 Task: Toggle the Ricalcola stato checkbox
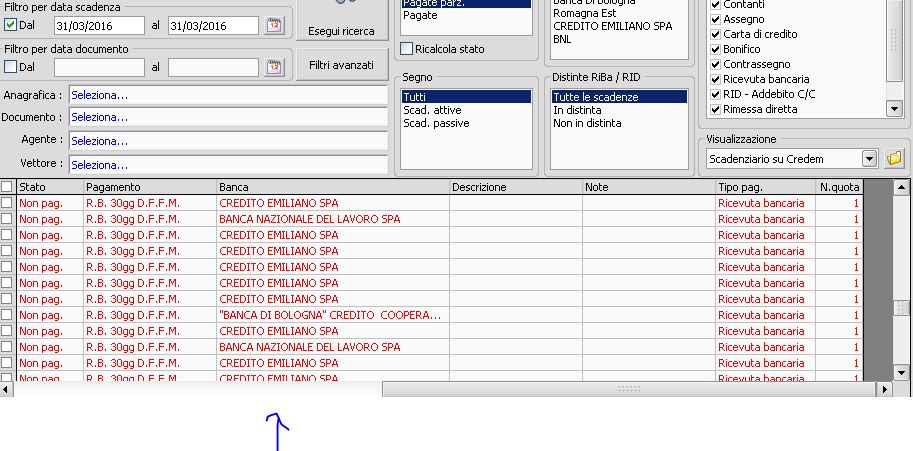[407, 49]
